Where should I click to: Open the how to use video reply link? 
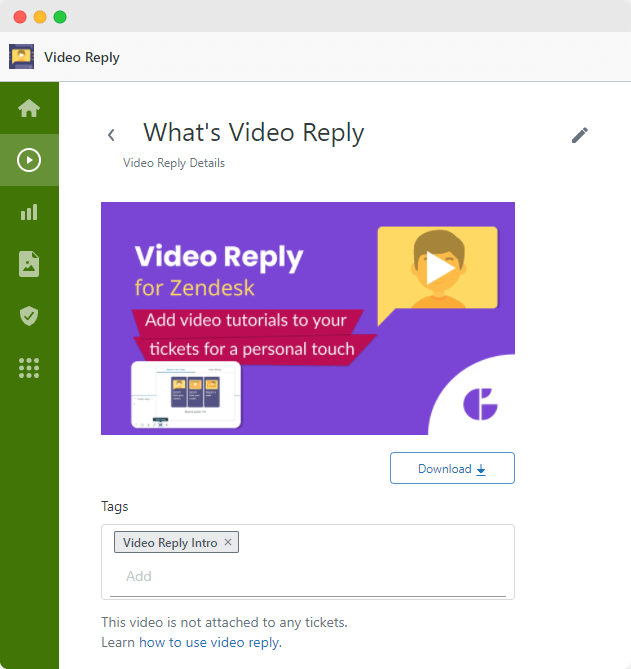(x=210, y=642)
